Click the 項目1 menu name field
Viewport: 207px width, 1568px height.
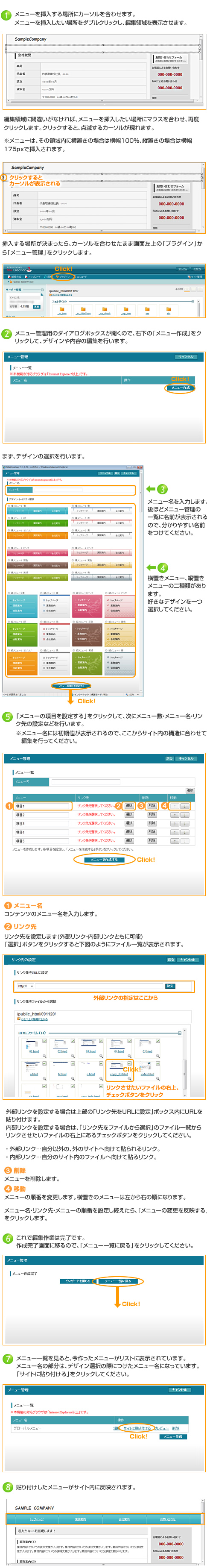coord(43,806)
